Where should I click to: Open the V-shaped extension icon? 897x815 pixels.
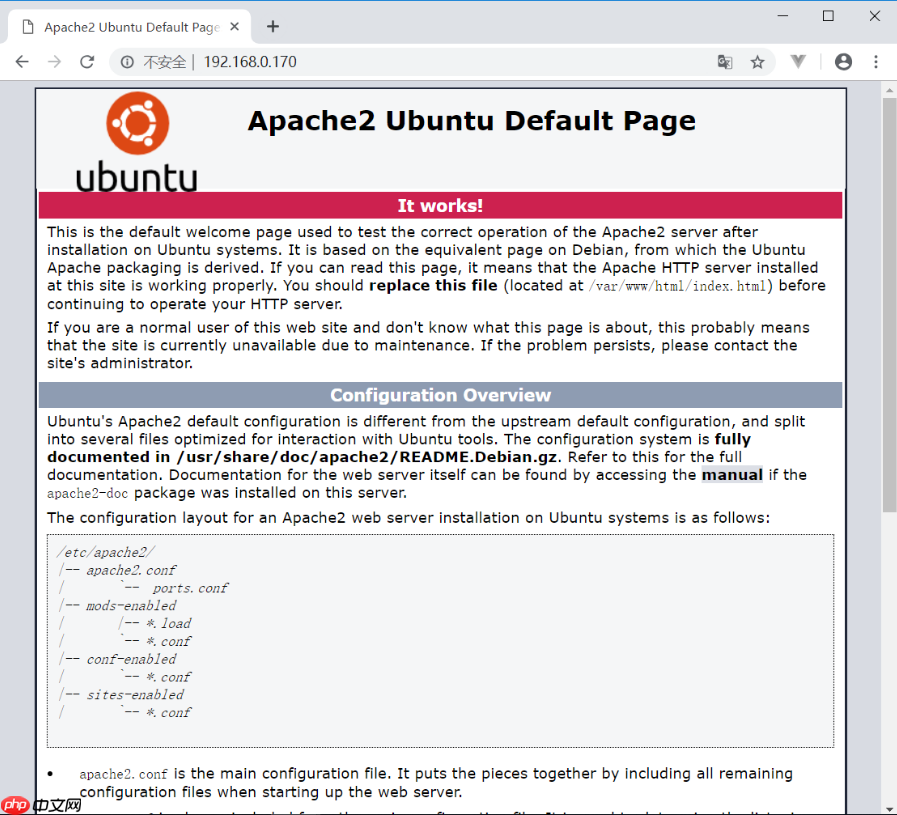(798, 61)
